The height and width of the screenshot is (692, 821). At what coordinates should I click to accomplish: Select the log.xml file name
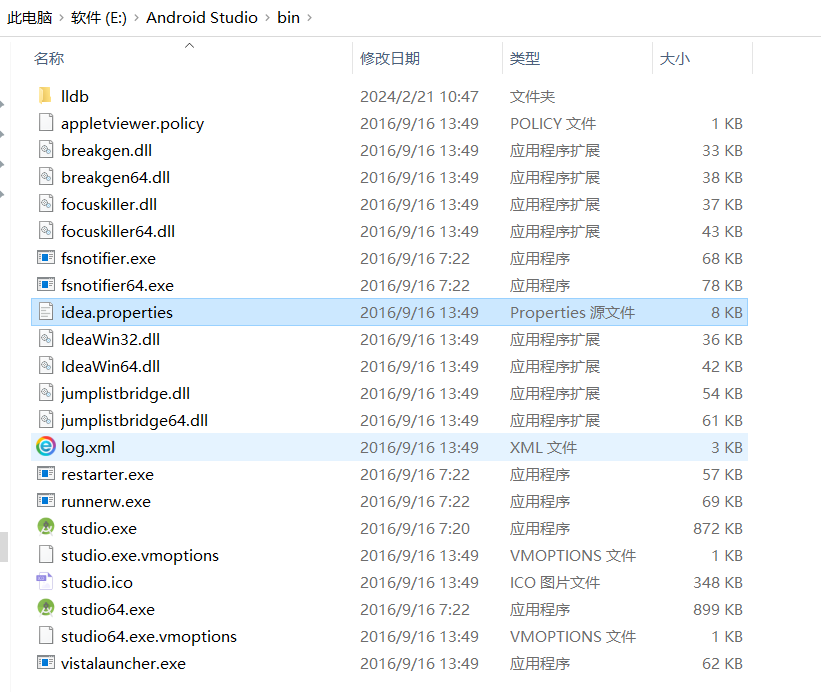click(88, 448)
